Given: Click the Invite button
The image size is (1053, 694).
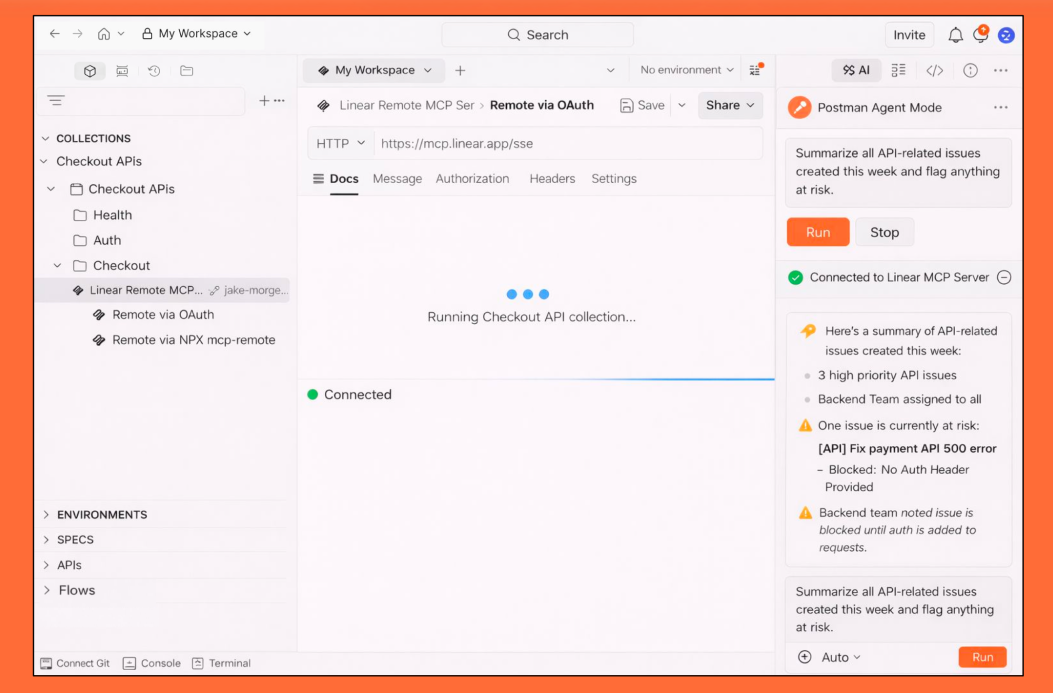Looking at the screenshot, I should pos(909,33).
